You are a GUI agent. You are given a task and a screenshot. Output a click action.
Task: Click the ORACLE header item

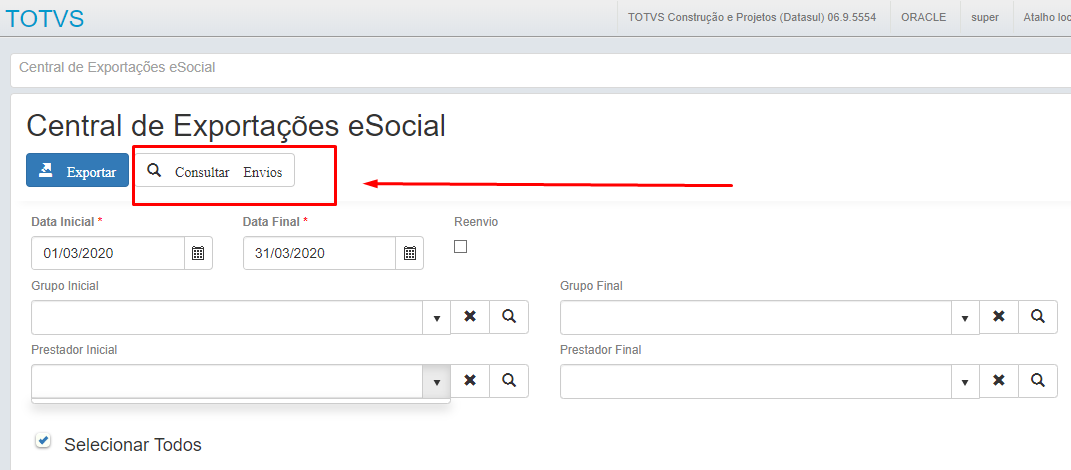coord(923,18)
